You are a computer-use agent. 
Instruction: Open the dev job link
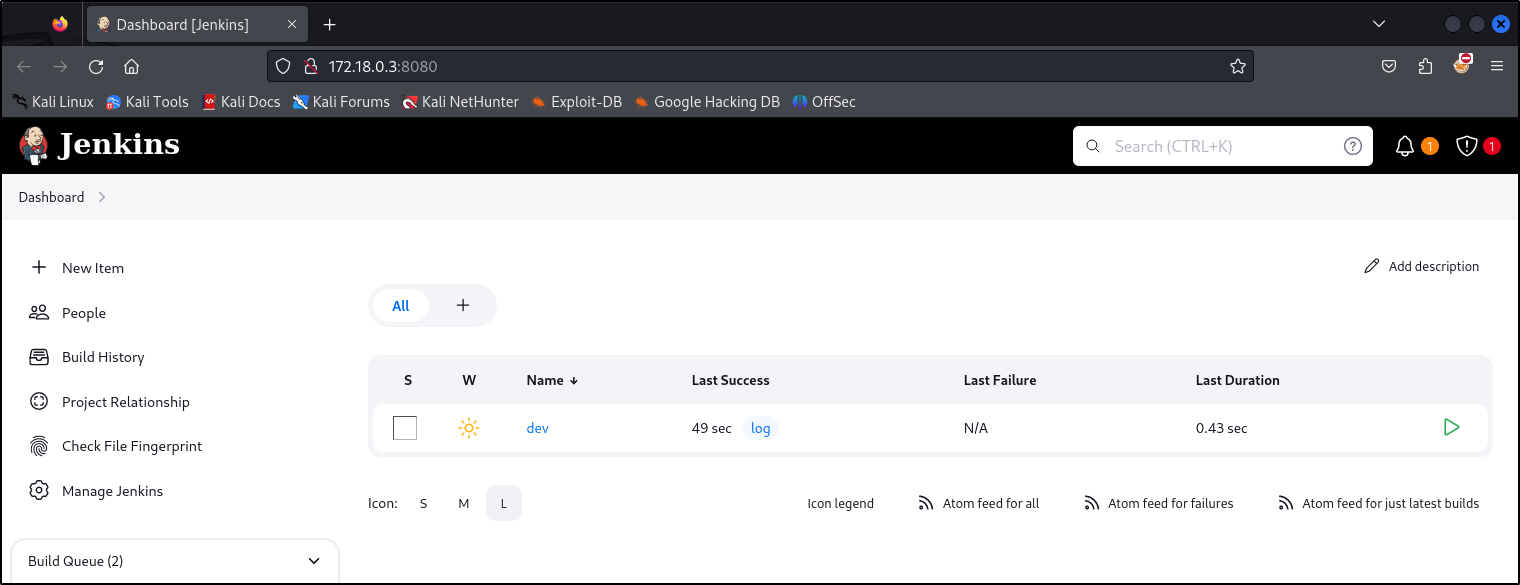537,428
